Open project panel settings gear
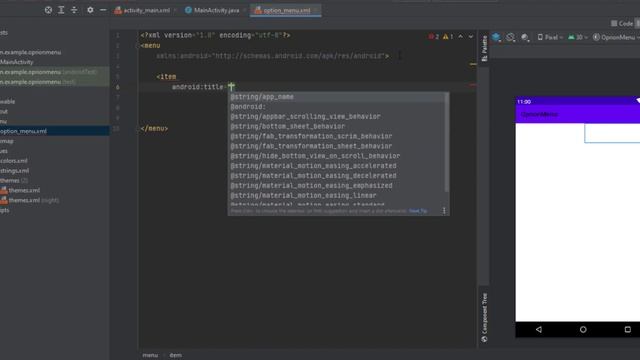Image resolution: width=640 pixels, height=360 pixels. (90, 10)
